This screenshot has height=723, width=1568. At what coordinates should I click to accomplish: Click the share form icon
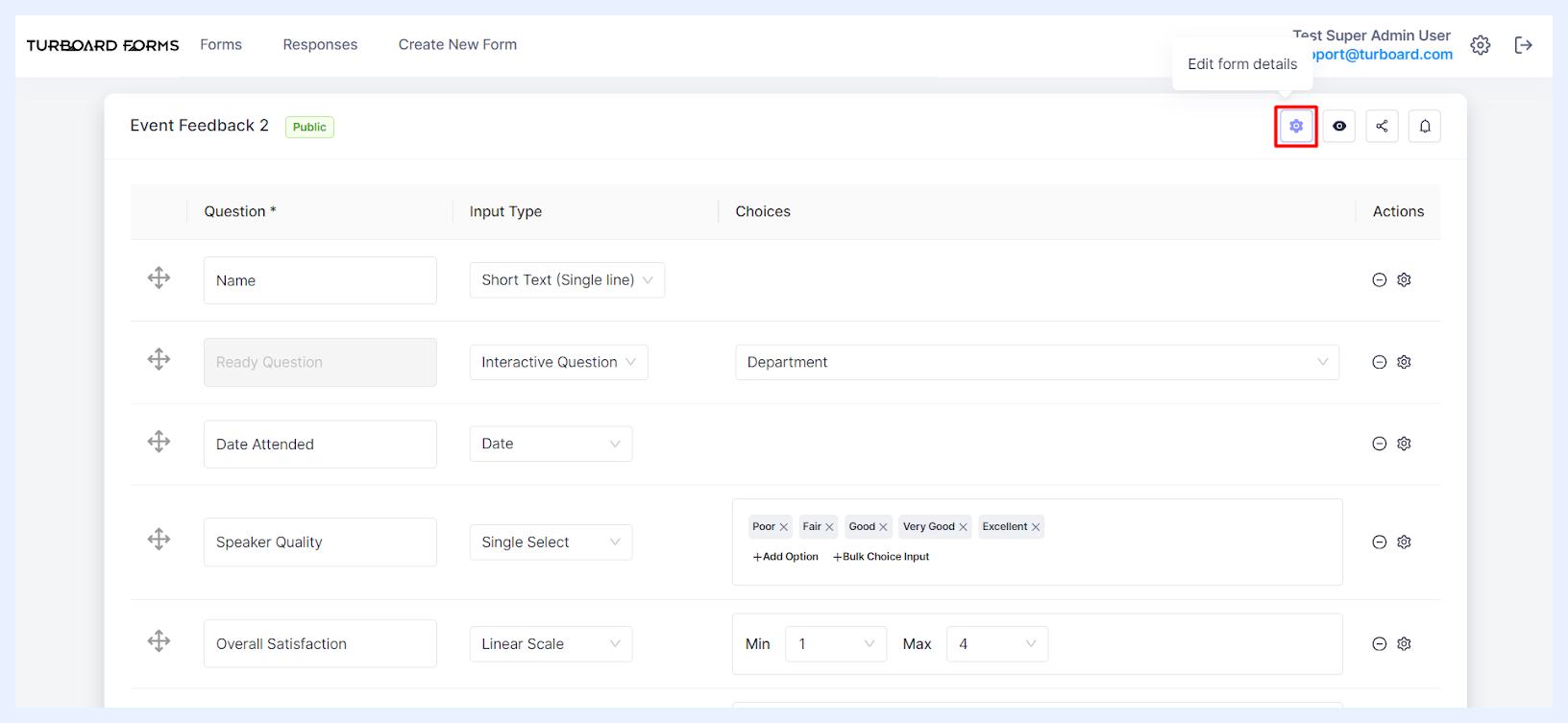(1382, 126)
